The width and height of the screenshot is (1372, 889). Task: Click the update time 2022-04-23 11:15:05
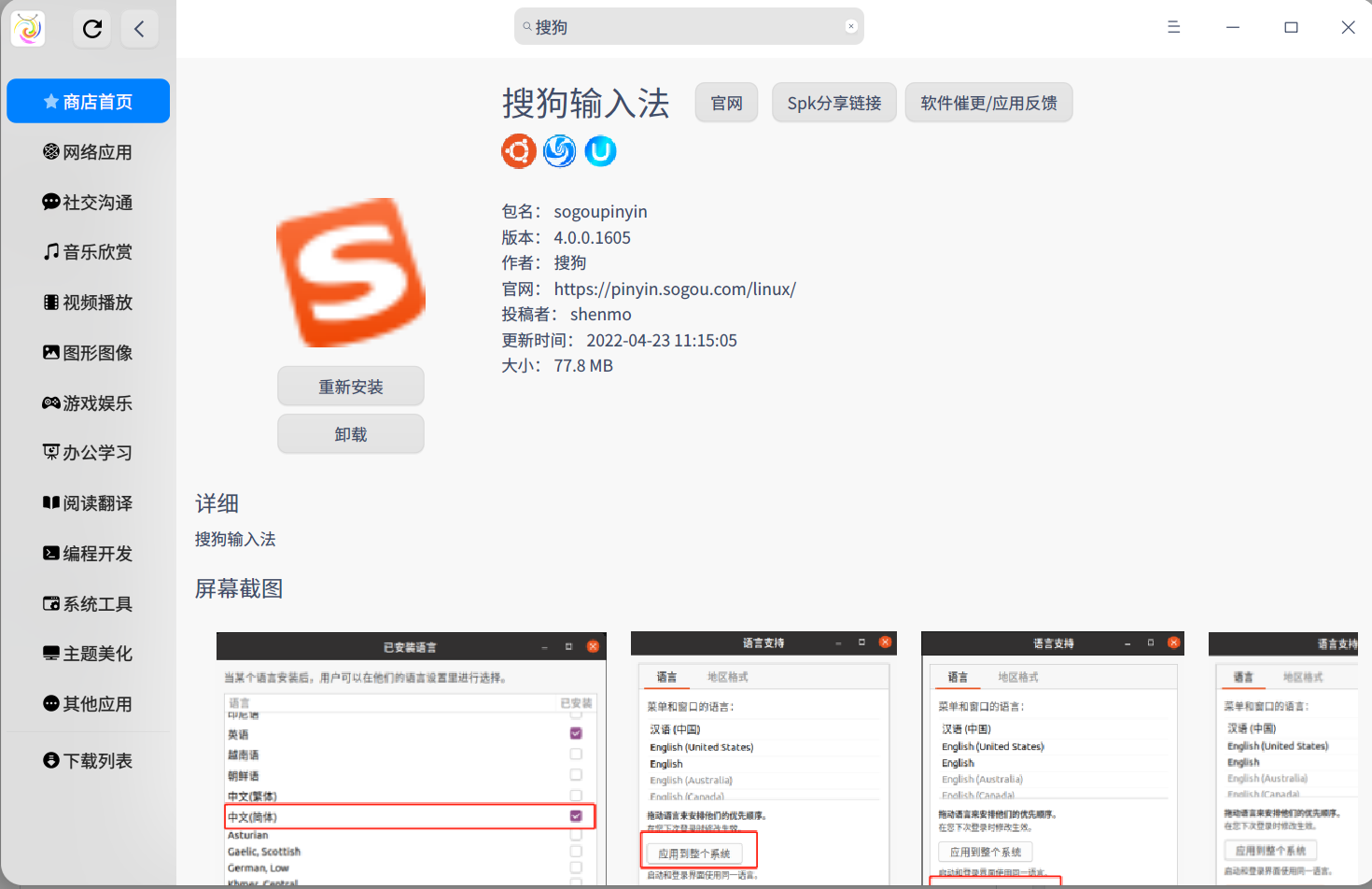pyautogui.click(x=662, y=340)
